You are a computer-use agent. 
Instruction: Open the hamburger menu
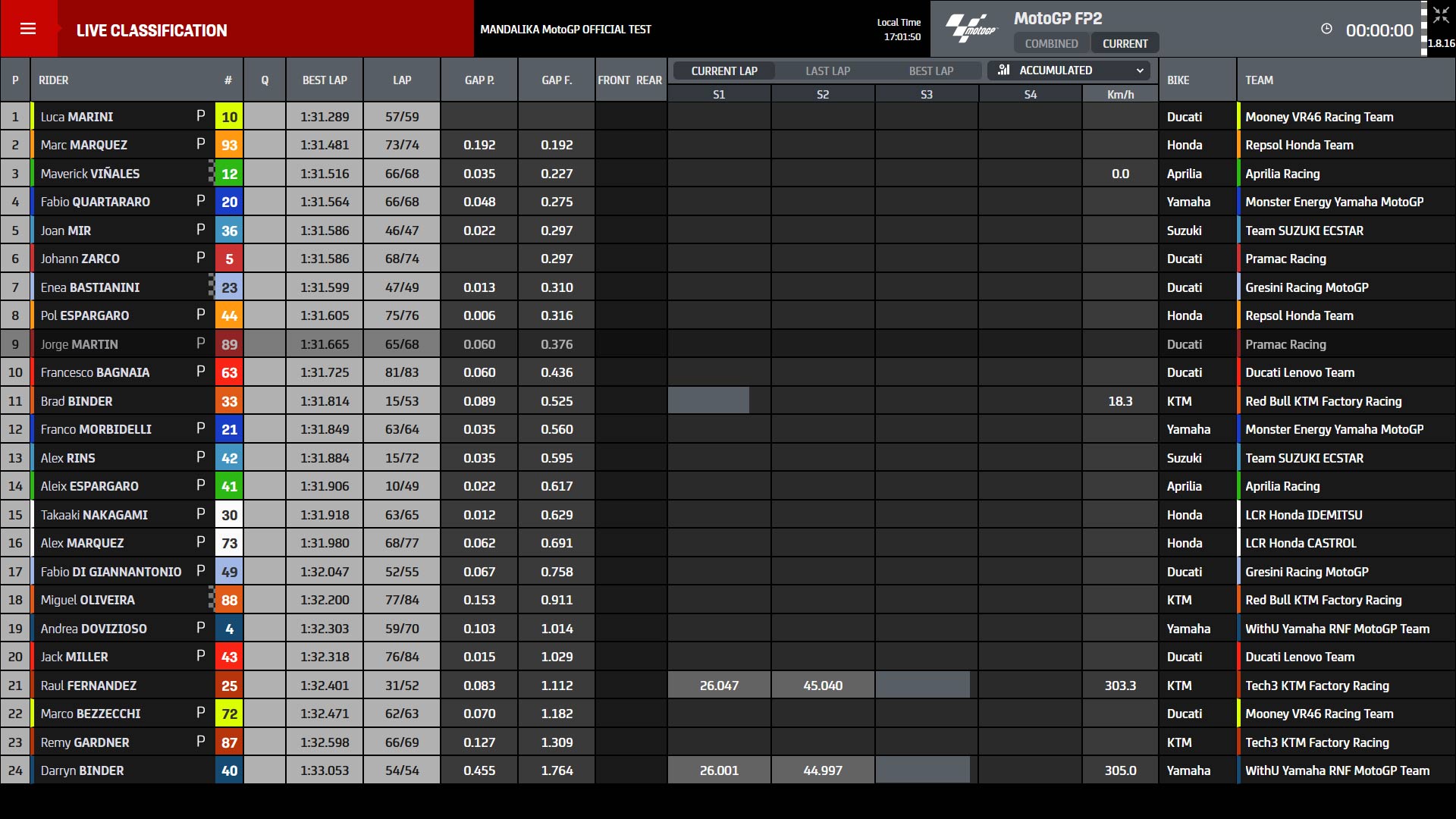[28, 29]
